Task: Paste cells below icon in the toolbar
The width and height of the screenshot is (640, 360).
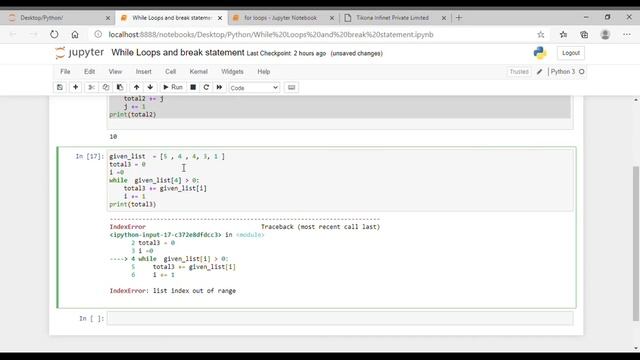Action: (x=120, y=87)
